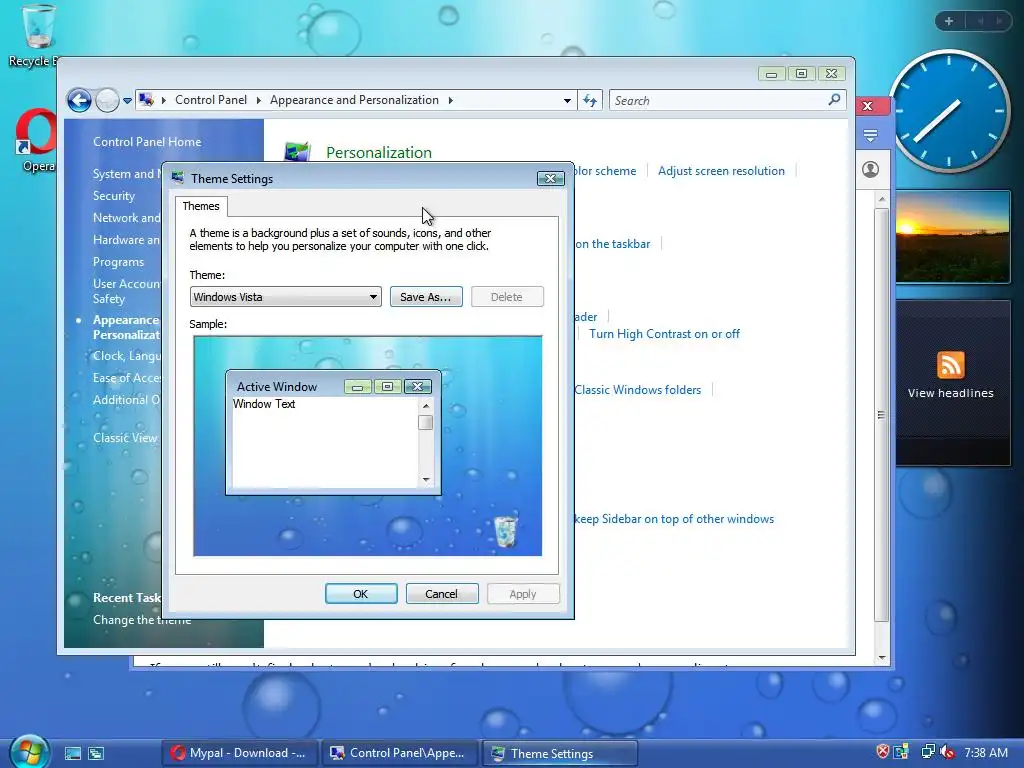Click the orange RSS feed icon
The width and height of the screenshot is (1024, 768).
(951, 365)
